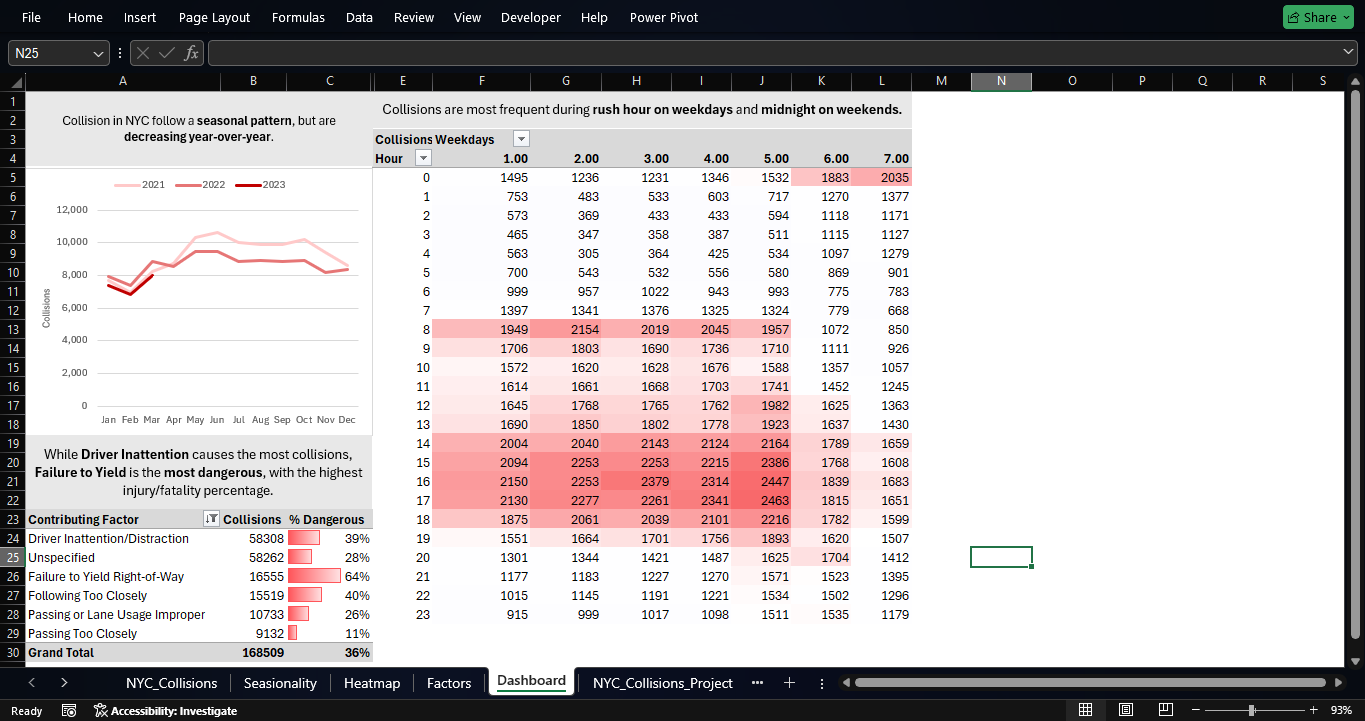Open the Name Box dropdown arrow
The height and width of the screenshot is (721, 1365).
click(98, 53)
